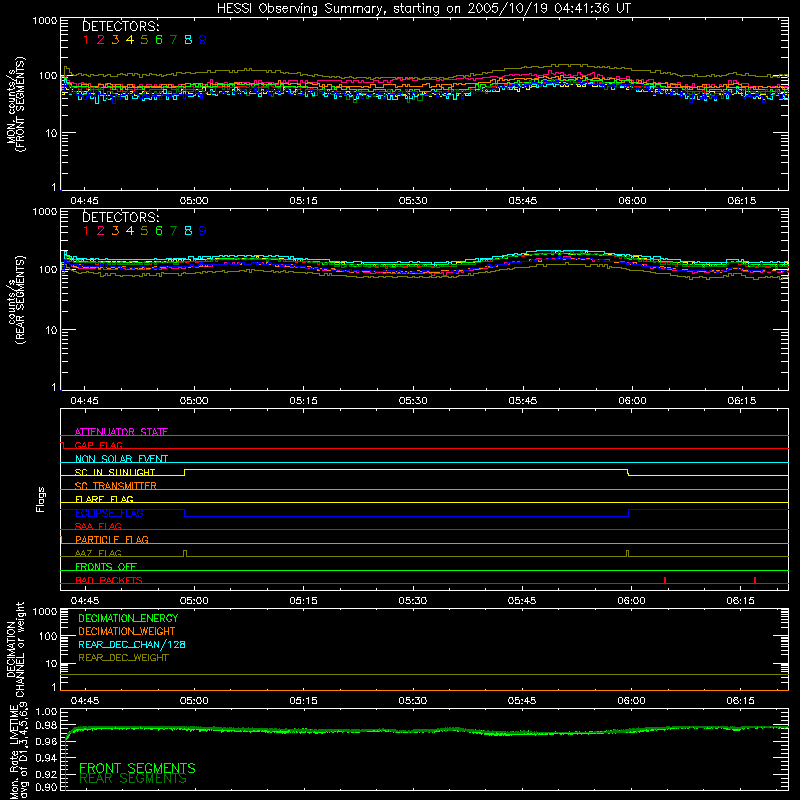
Task: Pick blue detector 9 in rear segments legend
Action: [203, 231]
